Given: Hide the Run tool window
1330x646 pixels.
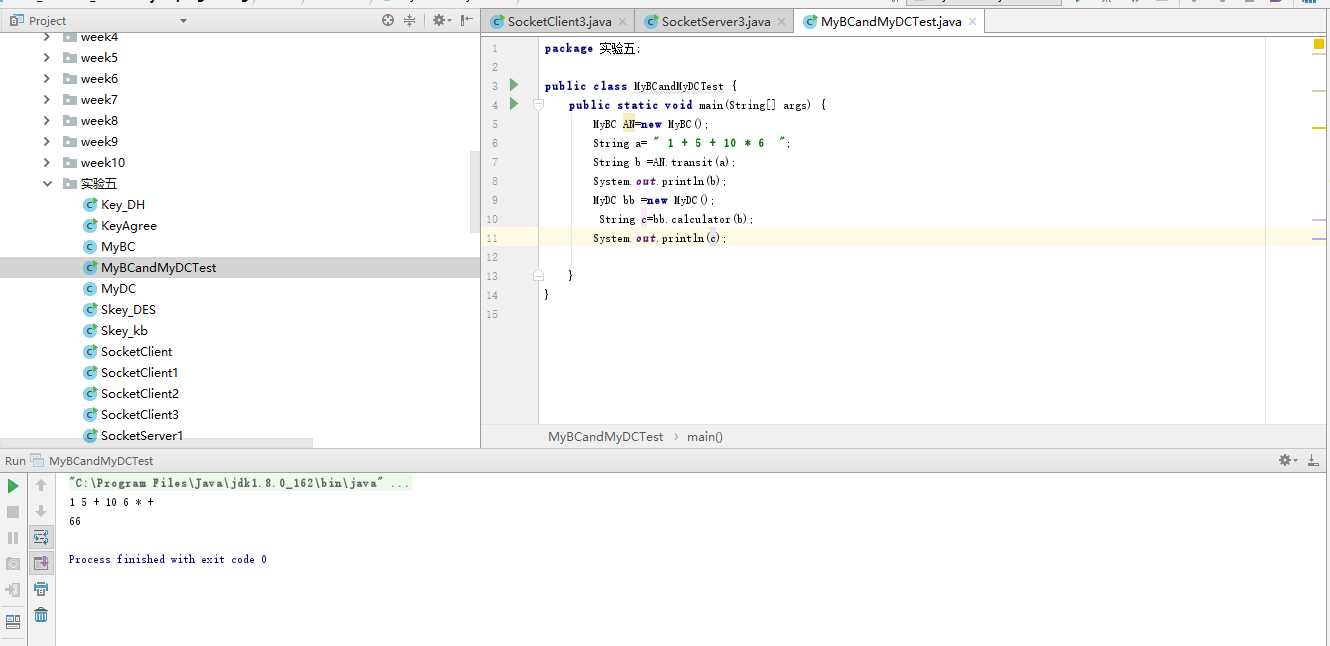Looking at the screenshot, I should tap(1316, 460).
